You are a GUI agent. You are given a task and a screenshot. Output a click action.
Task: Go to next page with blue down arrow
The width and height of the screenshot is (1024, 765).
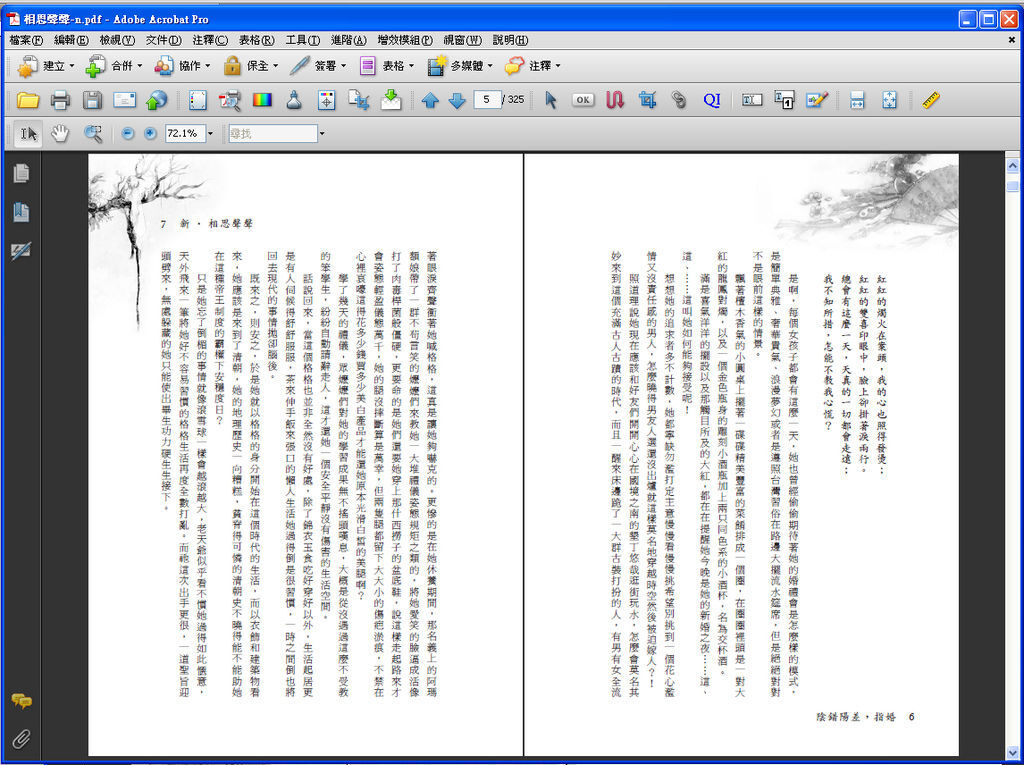click(457, 100)
